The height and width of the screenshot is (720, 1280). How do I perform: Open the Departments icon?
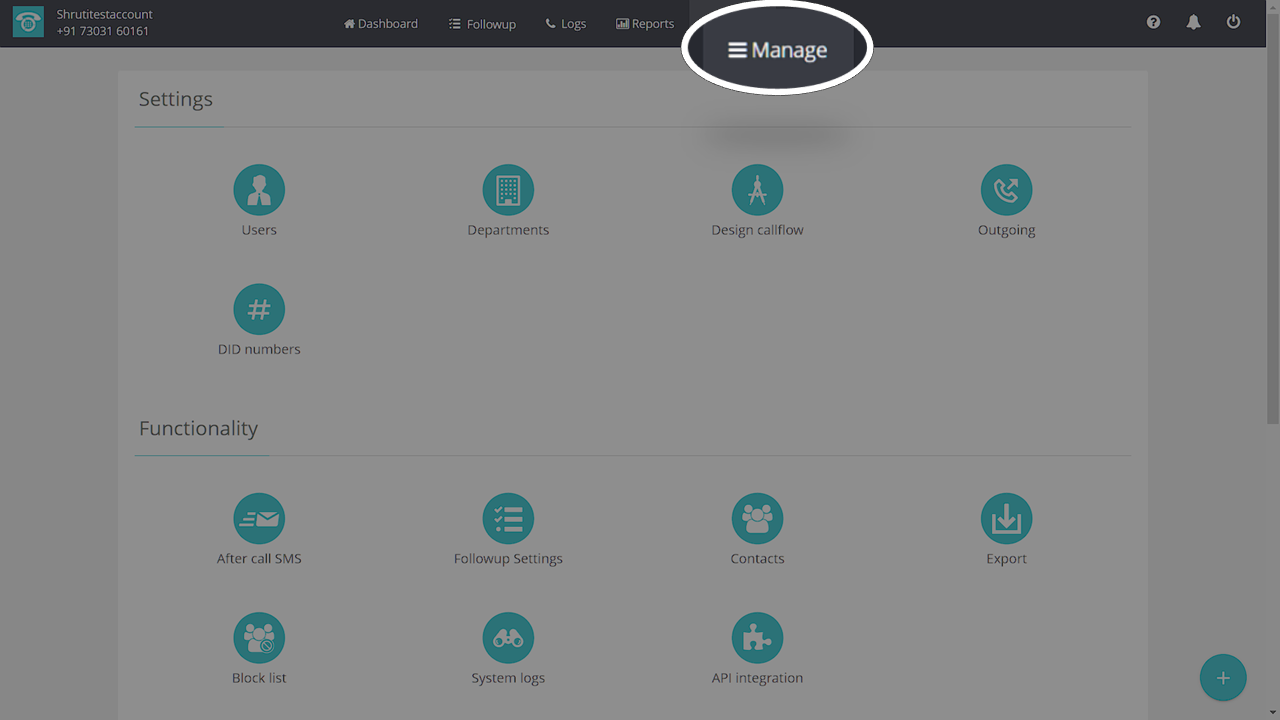click(x=508, y=190)
